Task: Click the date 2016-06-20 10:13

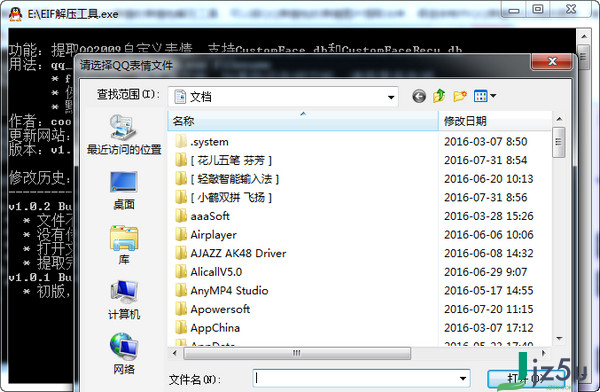Action: click(x=489, y=179)
